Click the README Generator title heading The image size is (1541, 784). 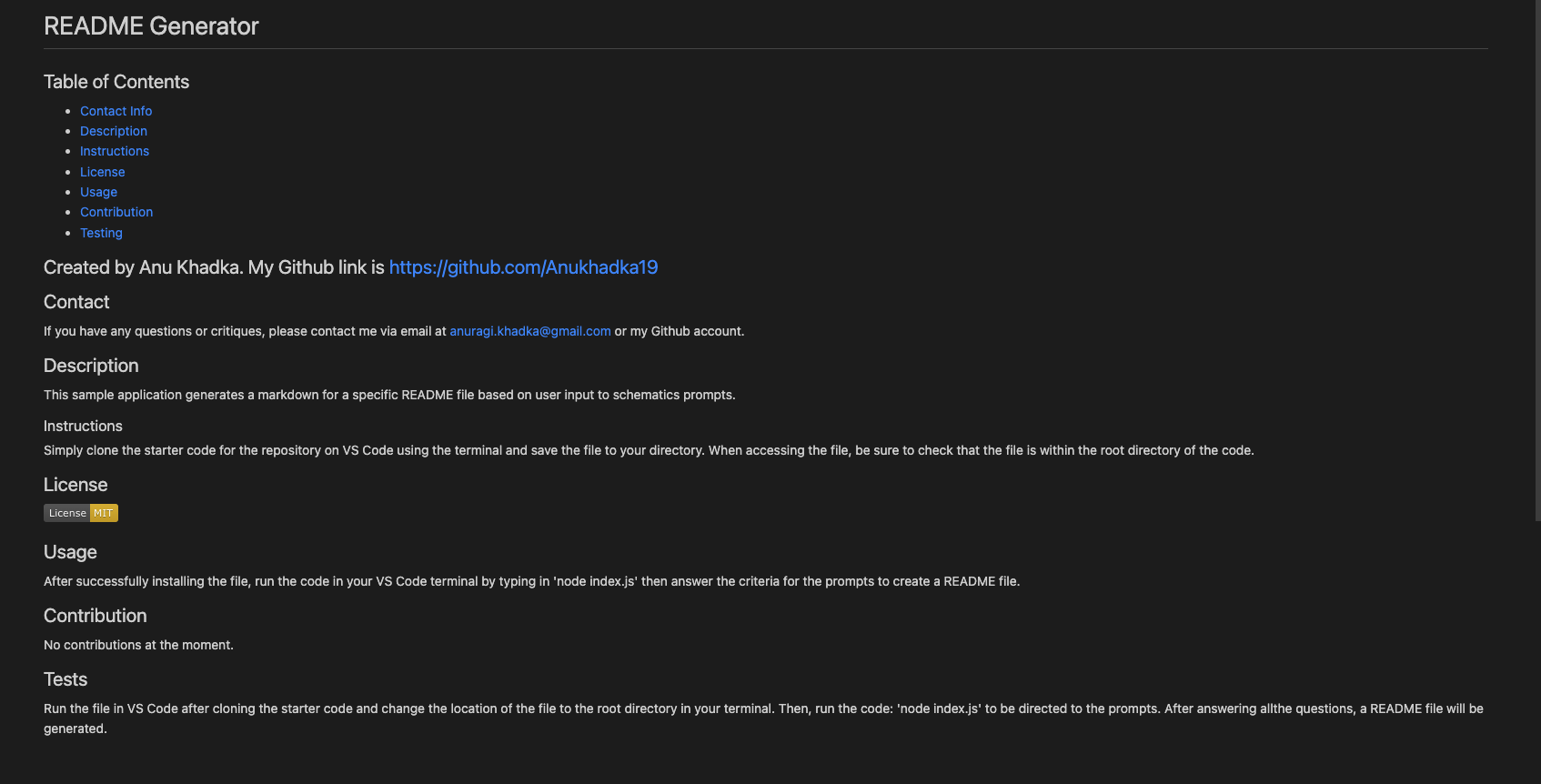[151, 26]
